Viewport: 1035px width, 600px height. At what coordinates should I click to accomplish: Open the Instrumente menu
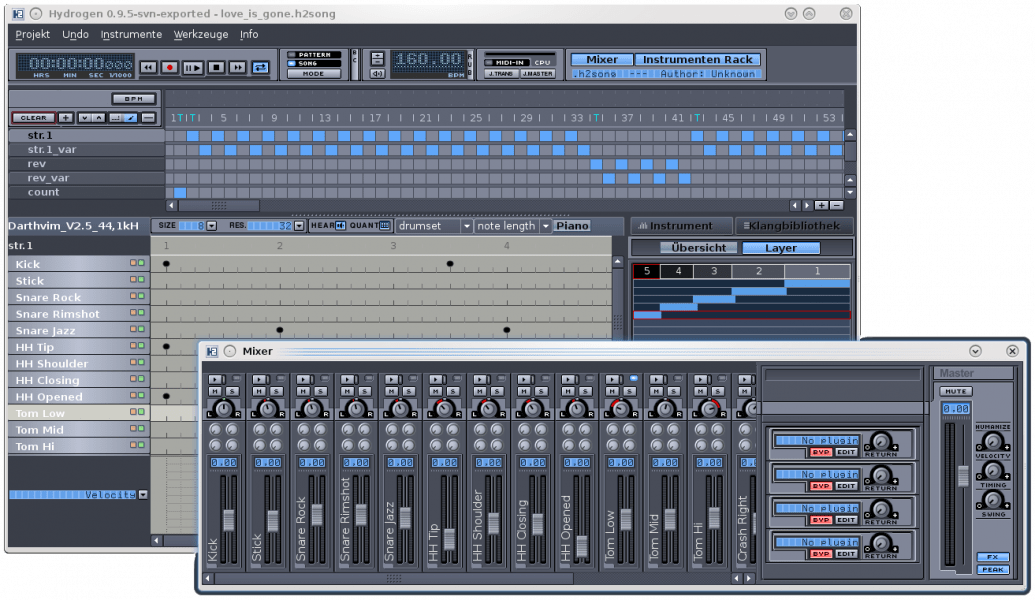131,34
